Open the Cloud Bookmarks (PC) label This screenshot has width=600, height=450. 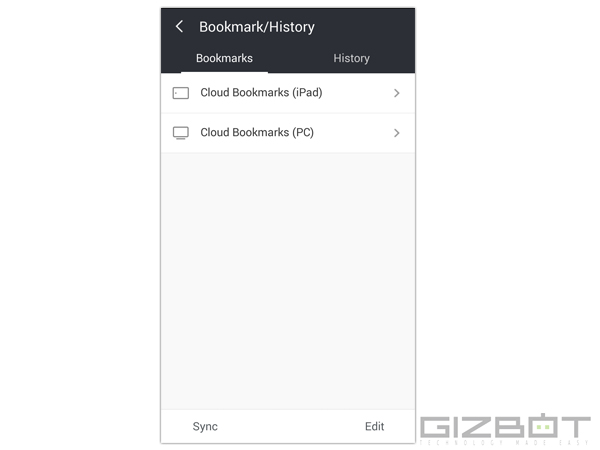coord(257,133)
